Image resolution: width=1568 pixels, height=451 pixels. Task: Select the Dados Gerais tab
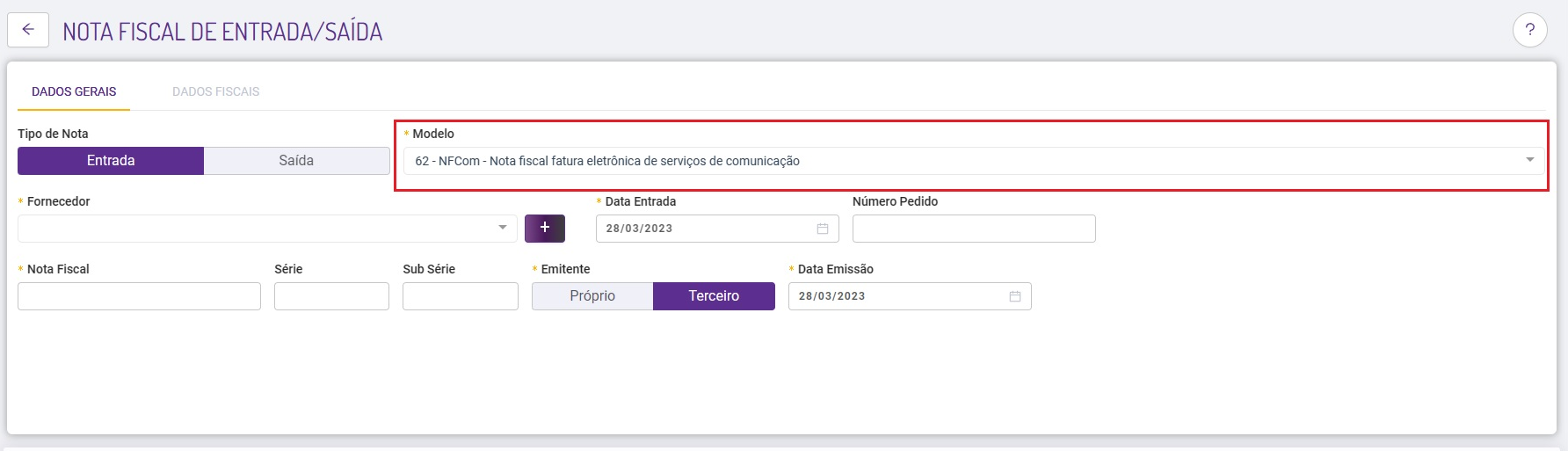coord(74,91)
